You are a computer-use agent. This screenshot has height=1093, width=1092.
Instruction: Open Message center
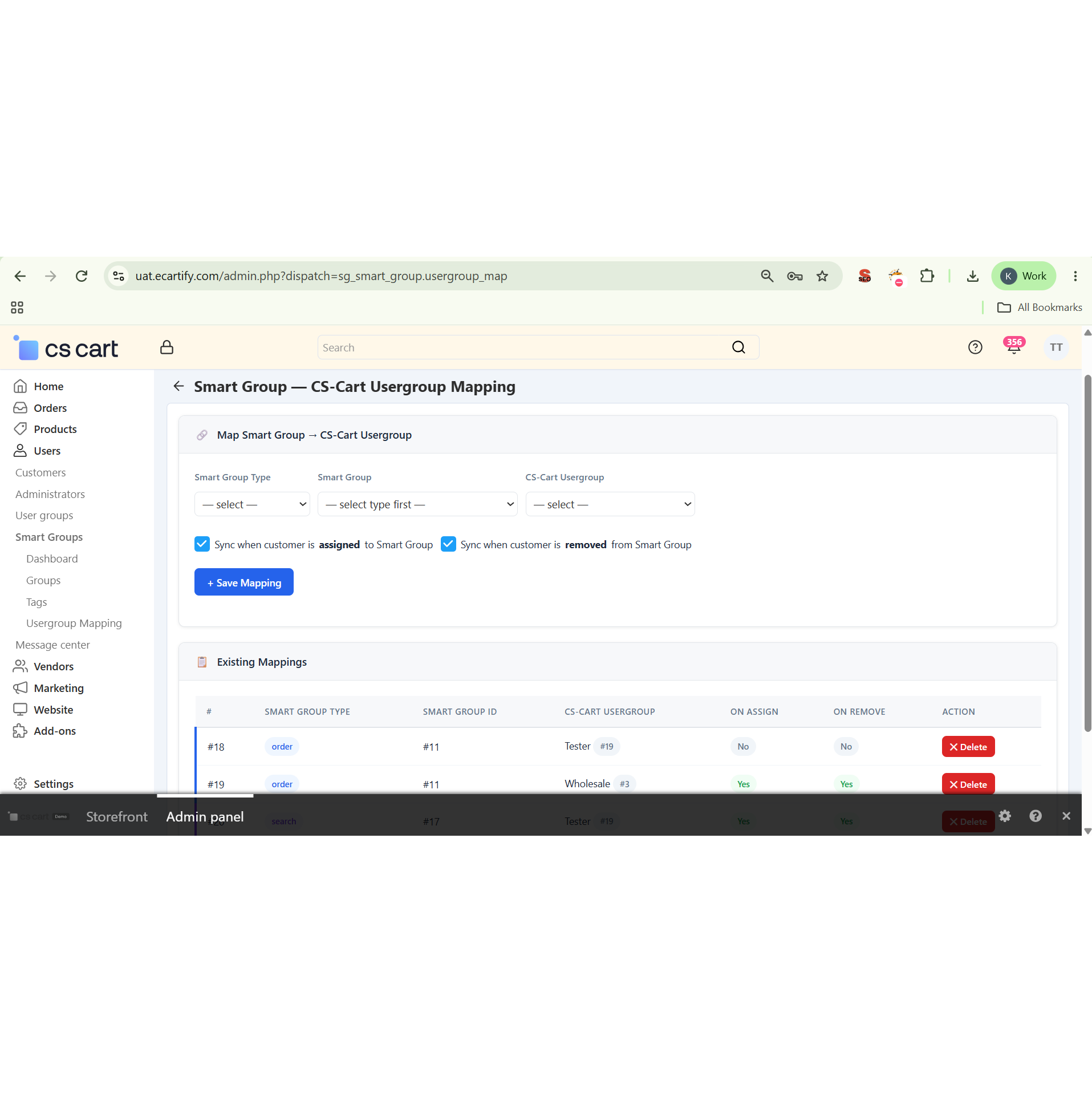click(52, 645)
